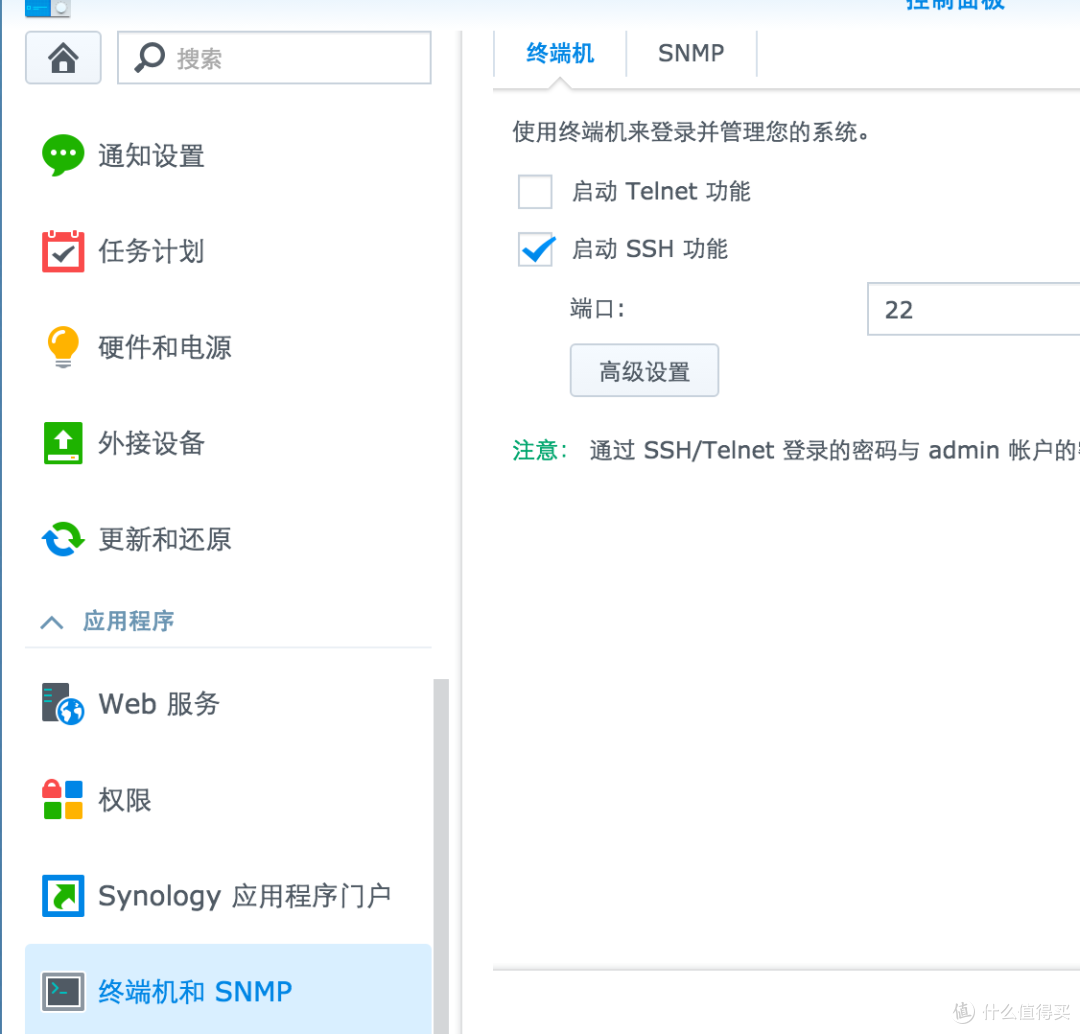Click the package icon at top-left corner
This screenshot has width=1080, height=1034.
(48, 8)
